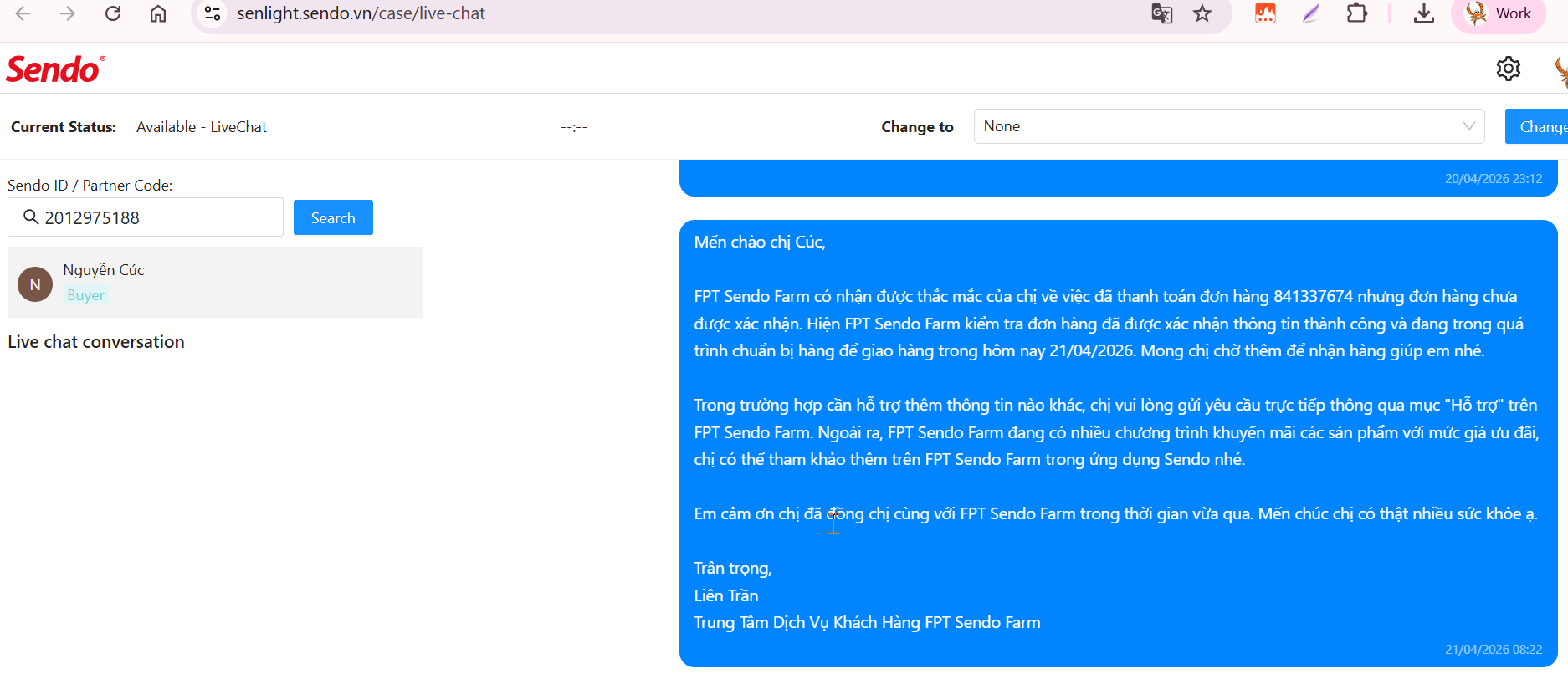Click the 20/04/2026 23:12 message timestamp
Screen dimensions: 1568x674
tap(1494, 179)
